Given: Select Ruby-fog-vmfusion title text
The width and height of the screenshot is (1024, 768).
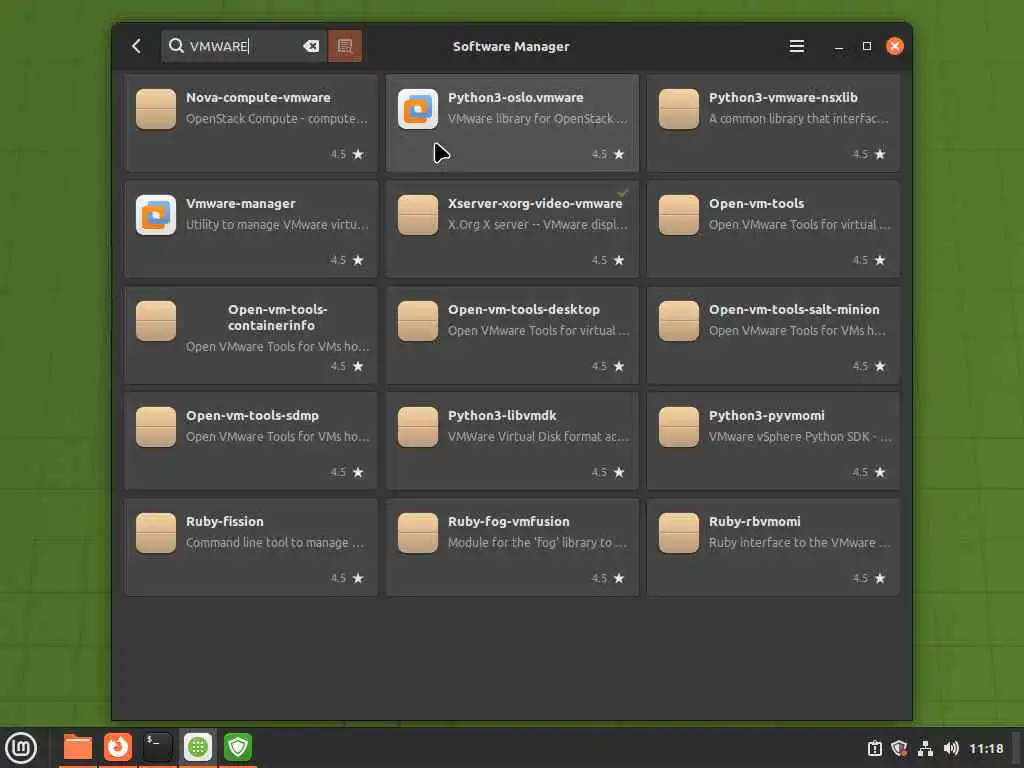Looking at the screenshot, I should tap(508, 522).
